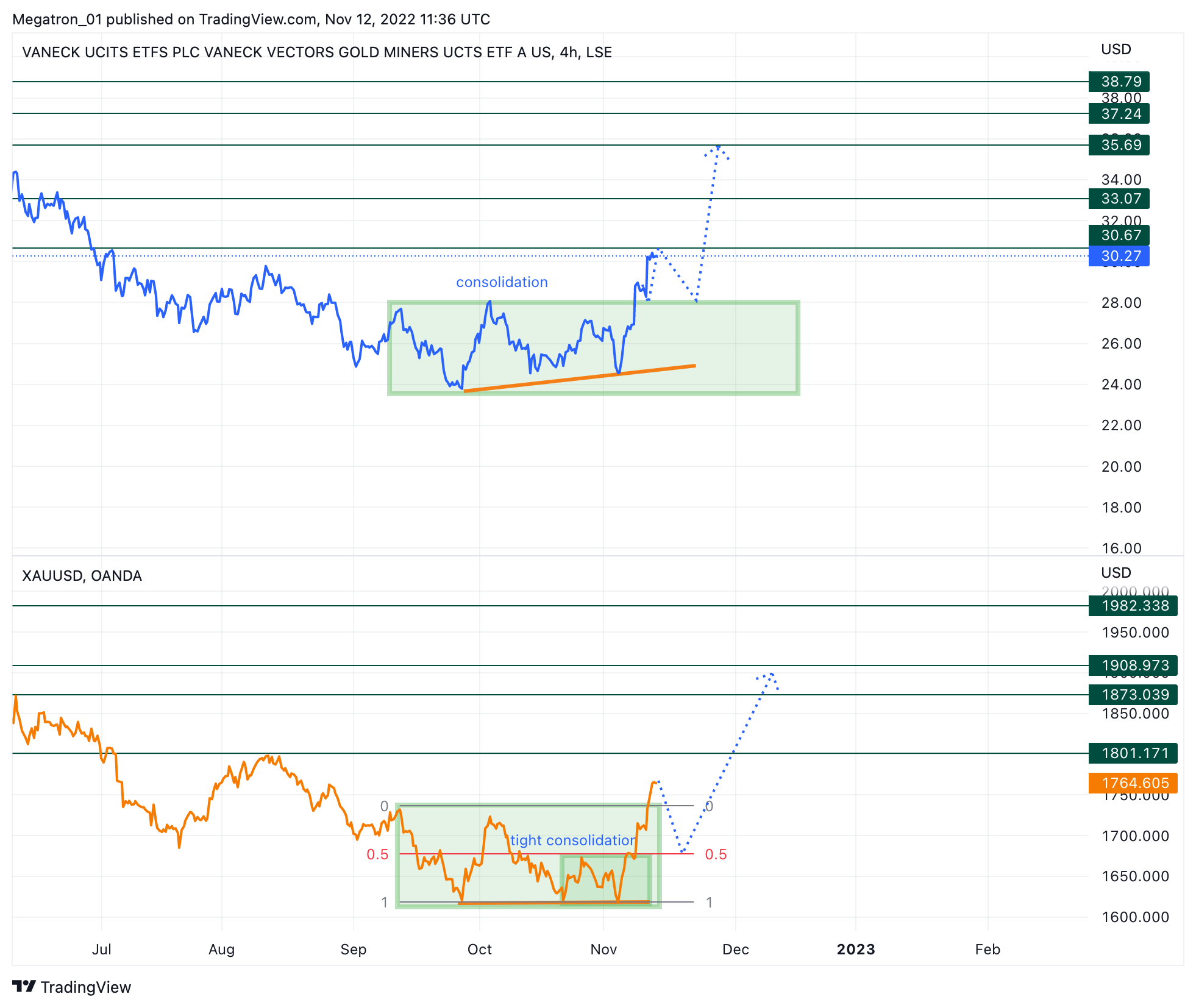Click the 35.69 price level label
1196x1008 pixels.
click(1119, 145)
